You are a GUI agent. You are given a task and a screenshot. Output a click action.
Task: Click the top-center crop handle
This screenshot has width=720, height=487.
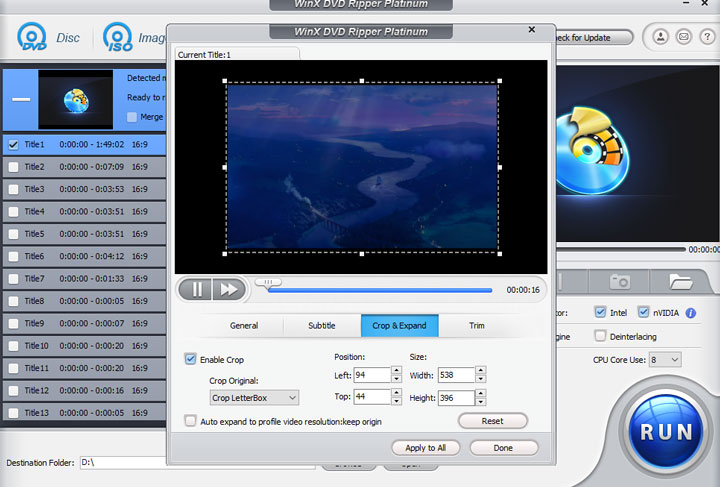pos(362,81)
